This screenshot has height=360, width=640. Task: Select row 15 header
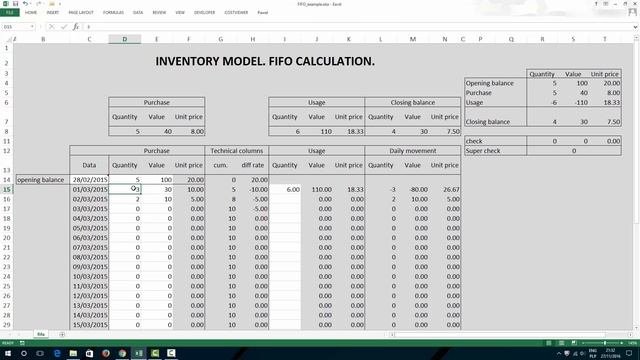[x=7, y=189]
